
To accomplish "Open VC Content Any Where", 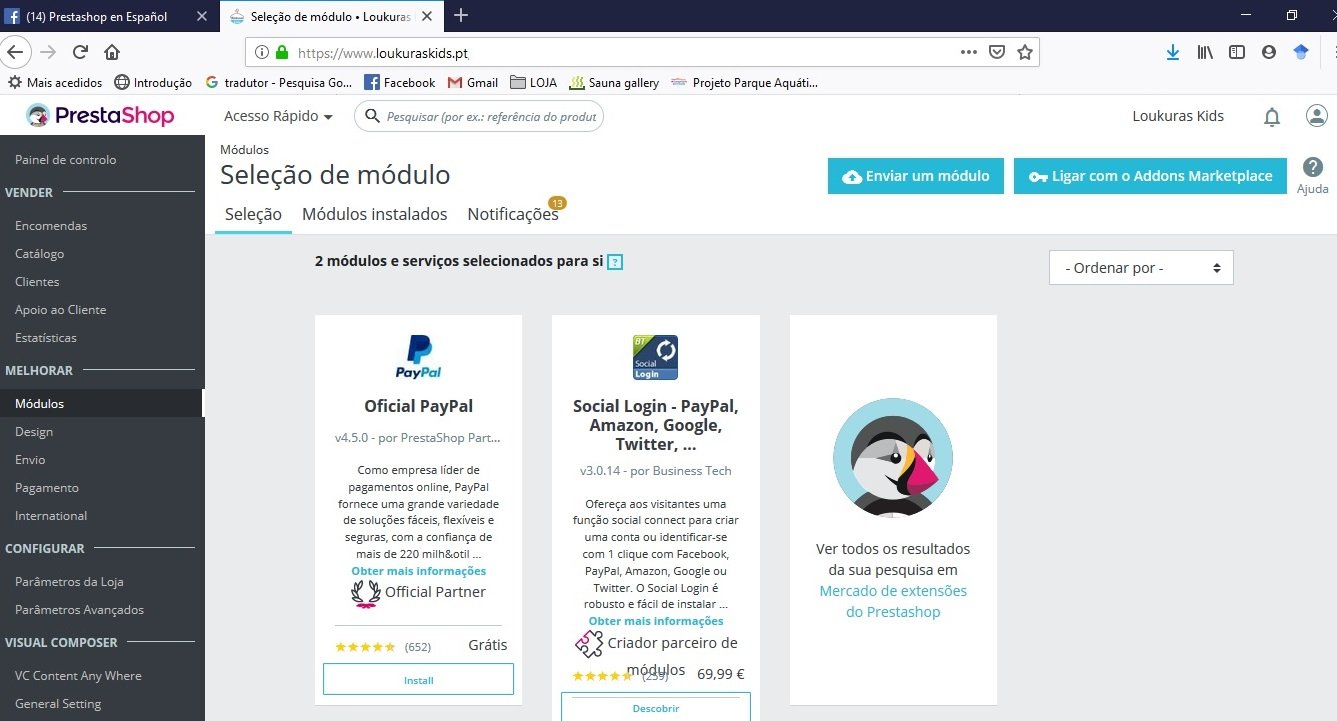I will coord(79,676).
